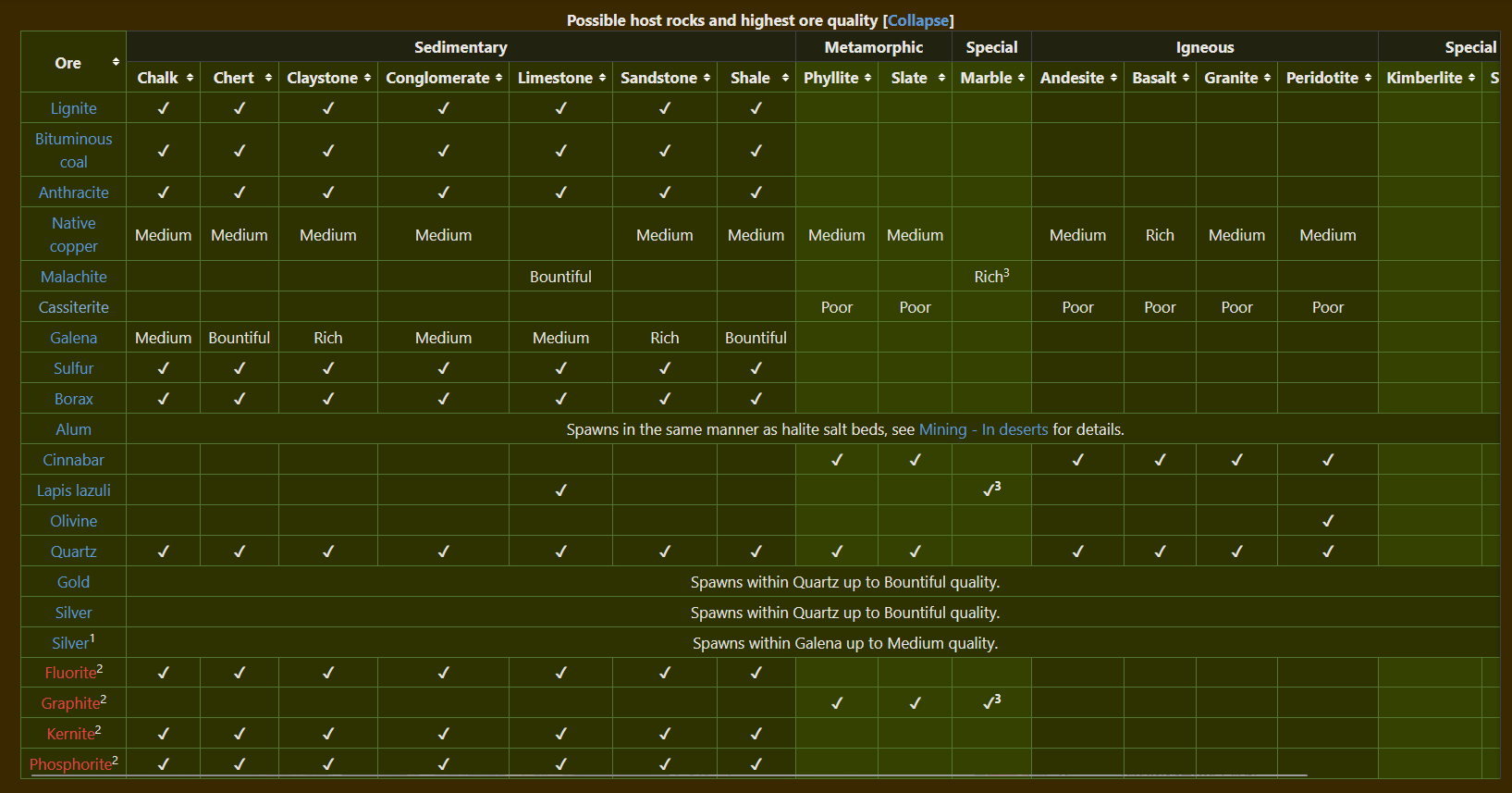Screen dimensions: 1512x793
Task: Sort by Shale column arrow icon
Action: coord(785,78)
